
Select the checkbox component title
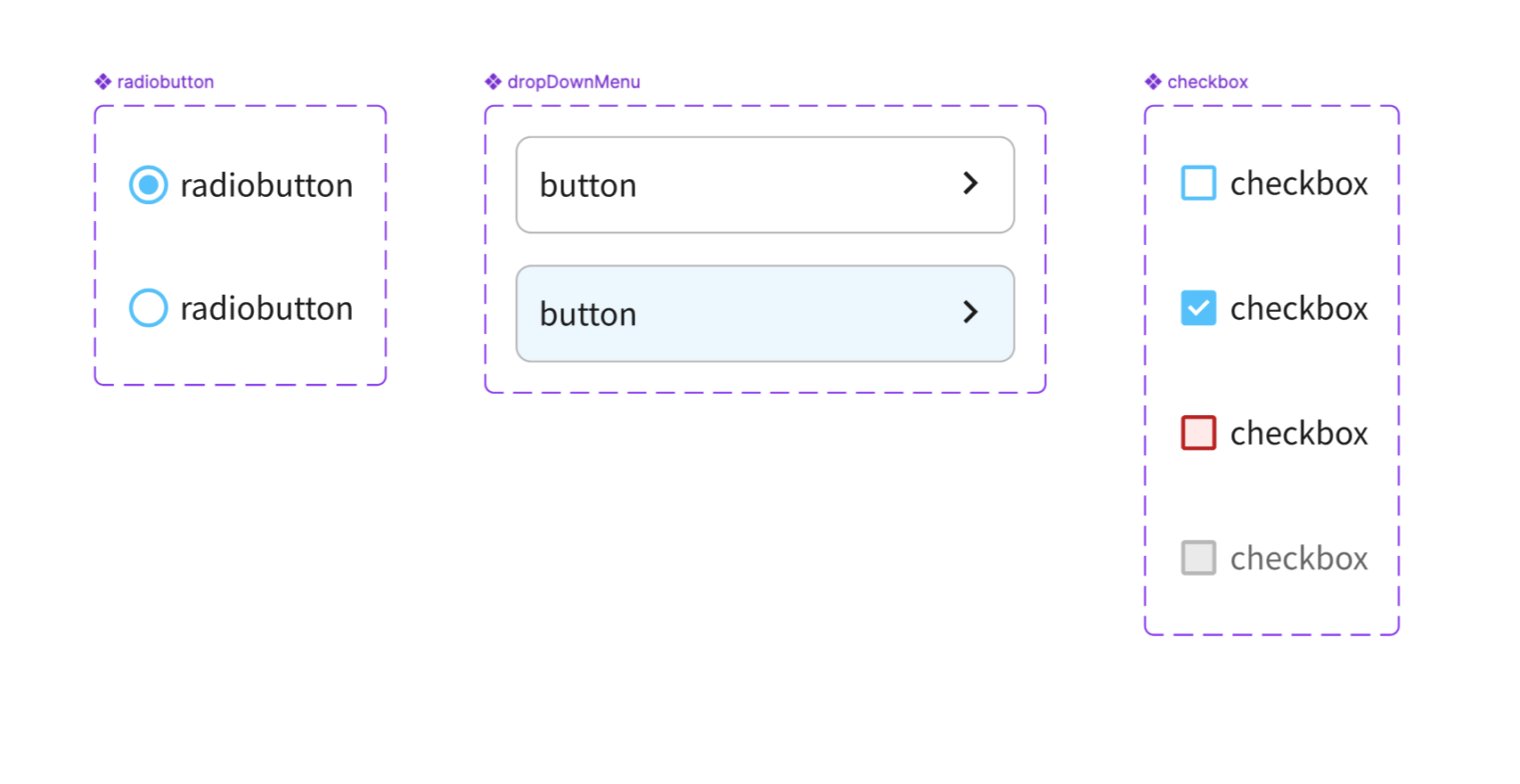(1207, 82)
